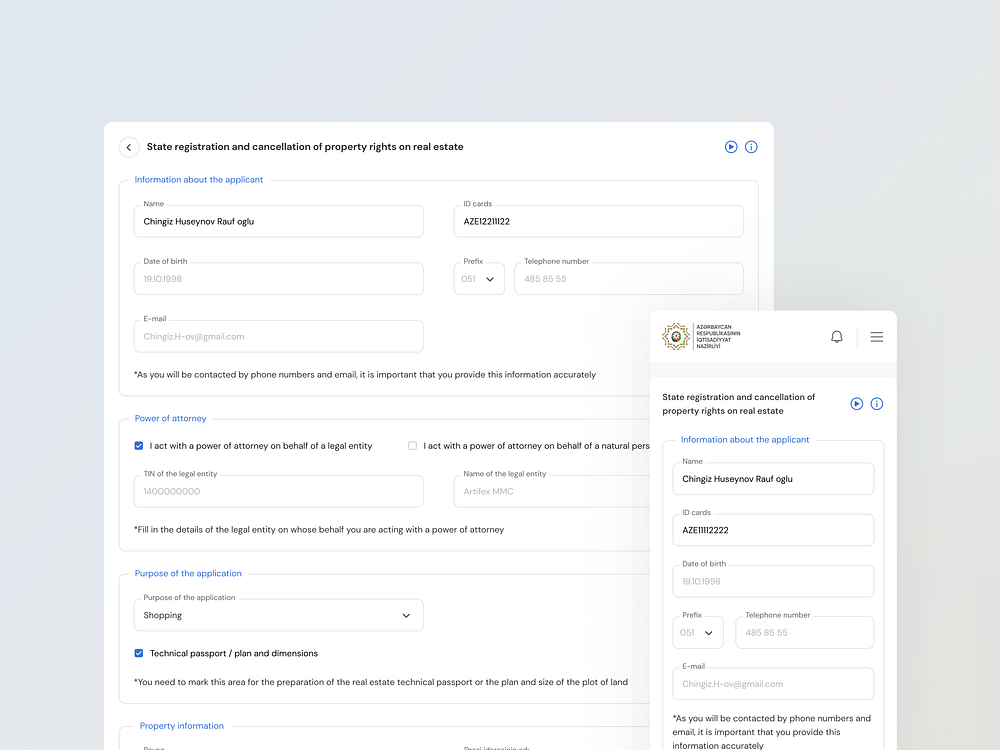Click the play video icon in desktop header
Screen dimensions: 1000x750
click(731, 147)
